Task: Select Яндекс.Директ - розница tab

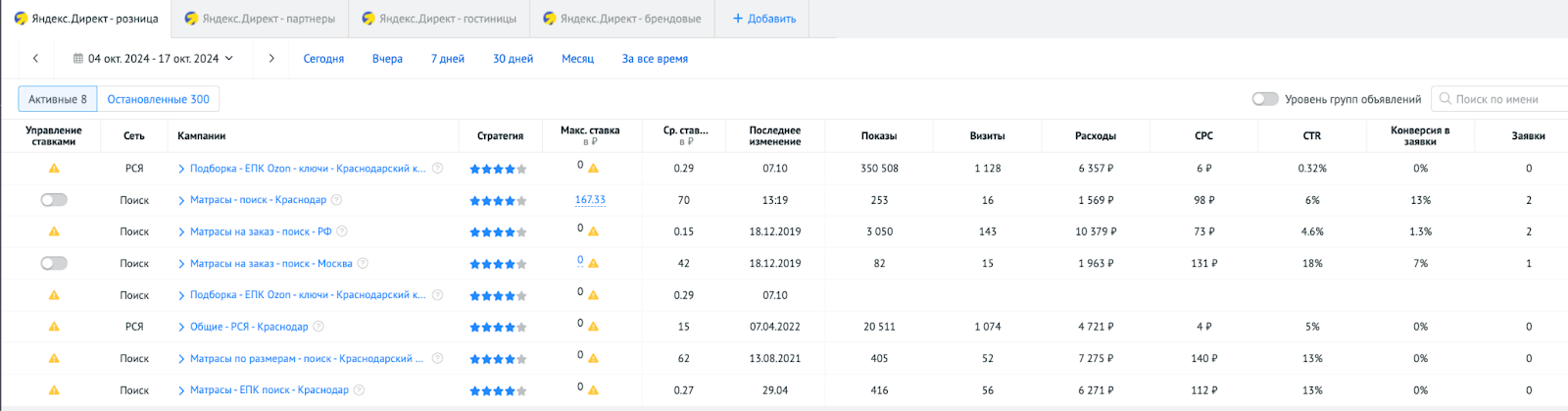Action: click(x=85, y=19)
